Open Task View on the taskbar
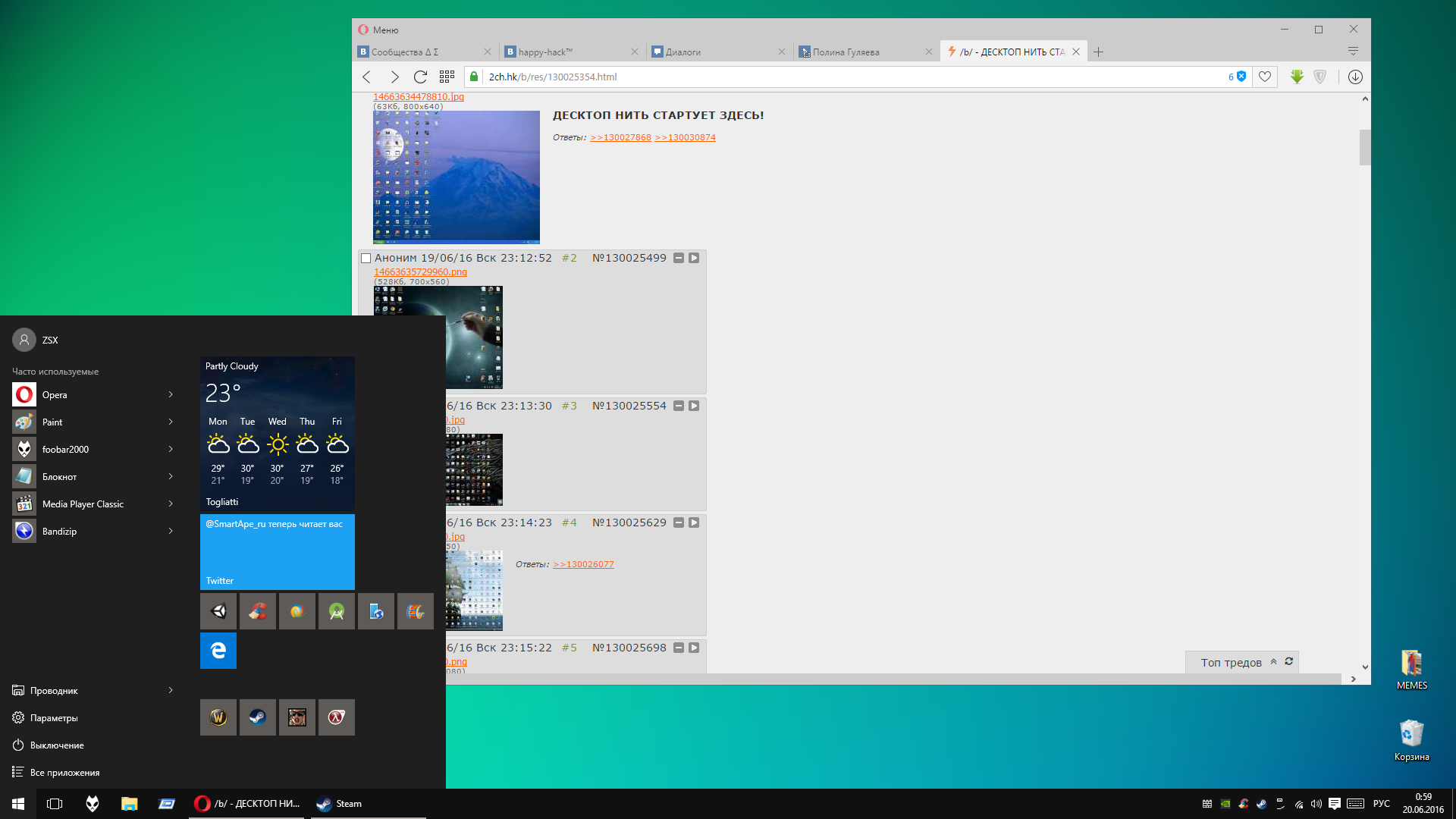 click(55, 804)
